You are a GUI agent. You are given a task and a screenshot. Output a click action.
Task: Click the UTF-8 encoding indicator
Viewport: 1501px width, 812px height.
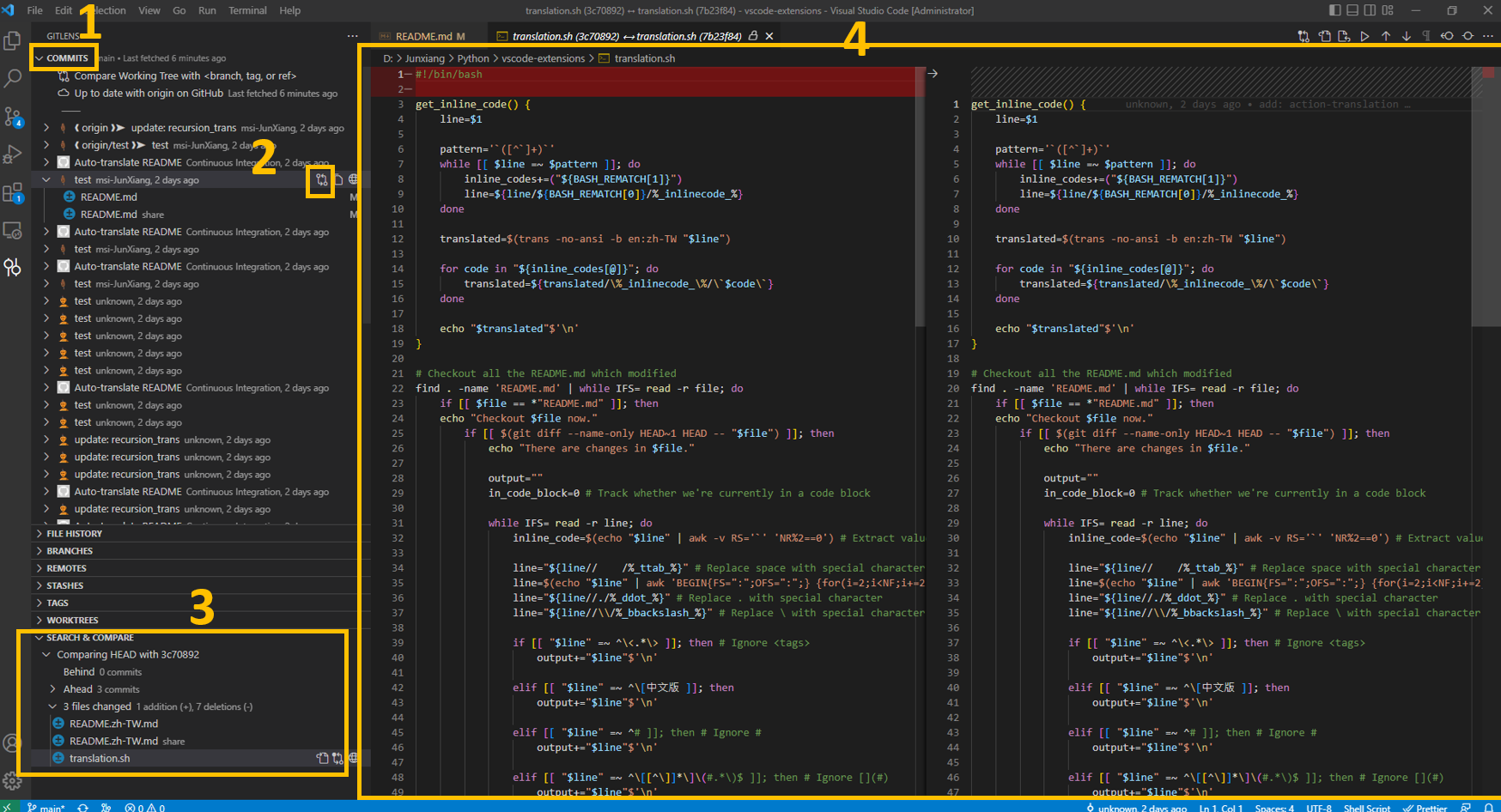coord(1319,807)
